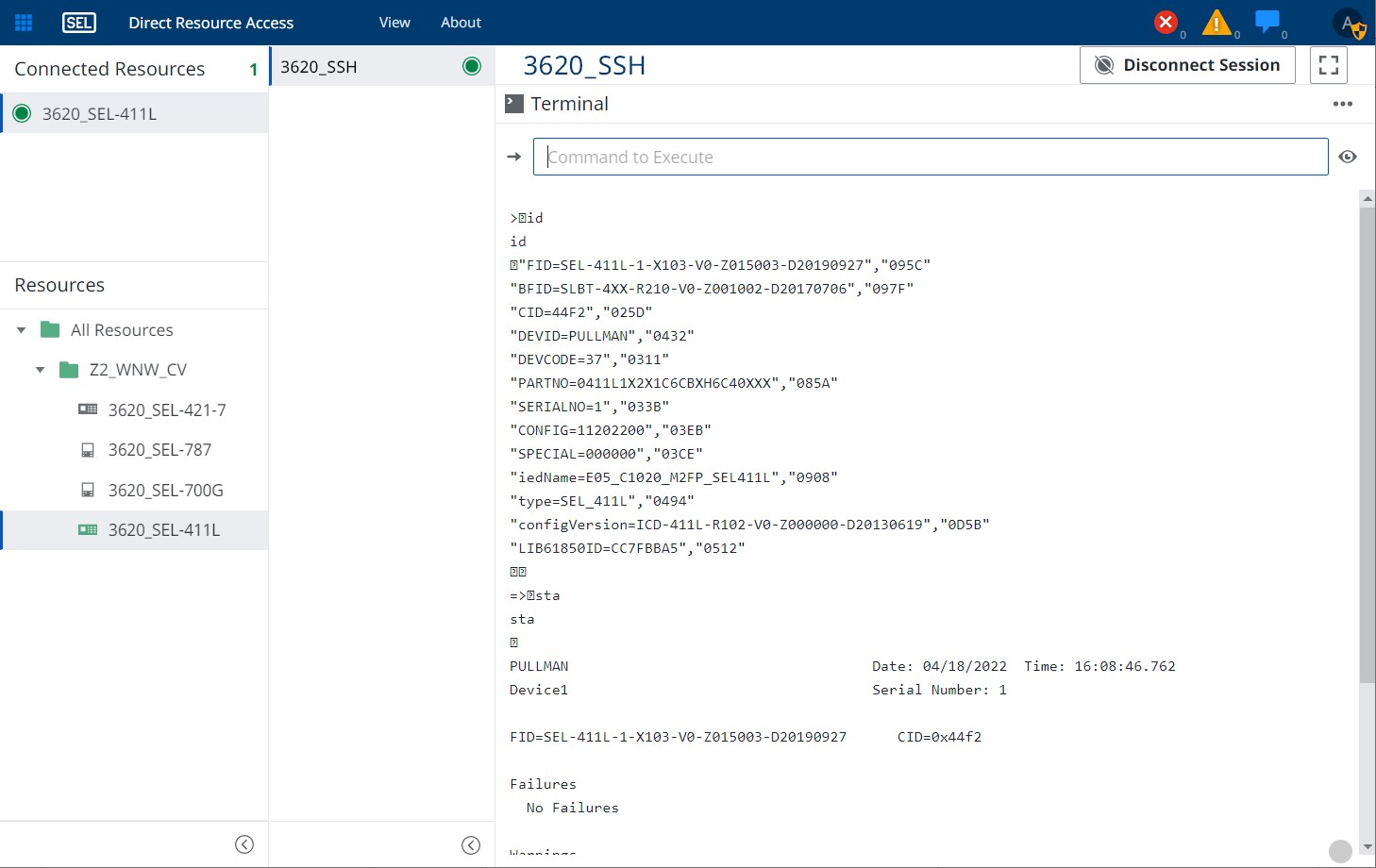The image size is (1376, 868).
Task: Select the 3620_SSH session tab
Action: coord(381,66)
